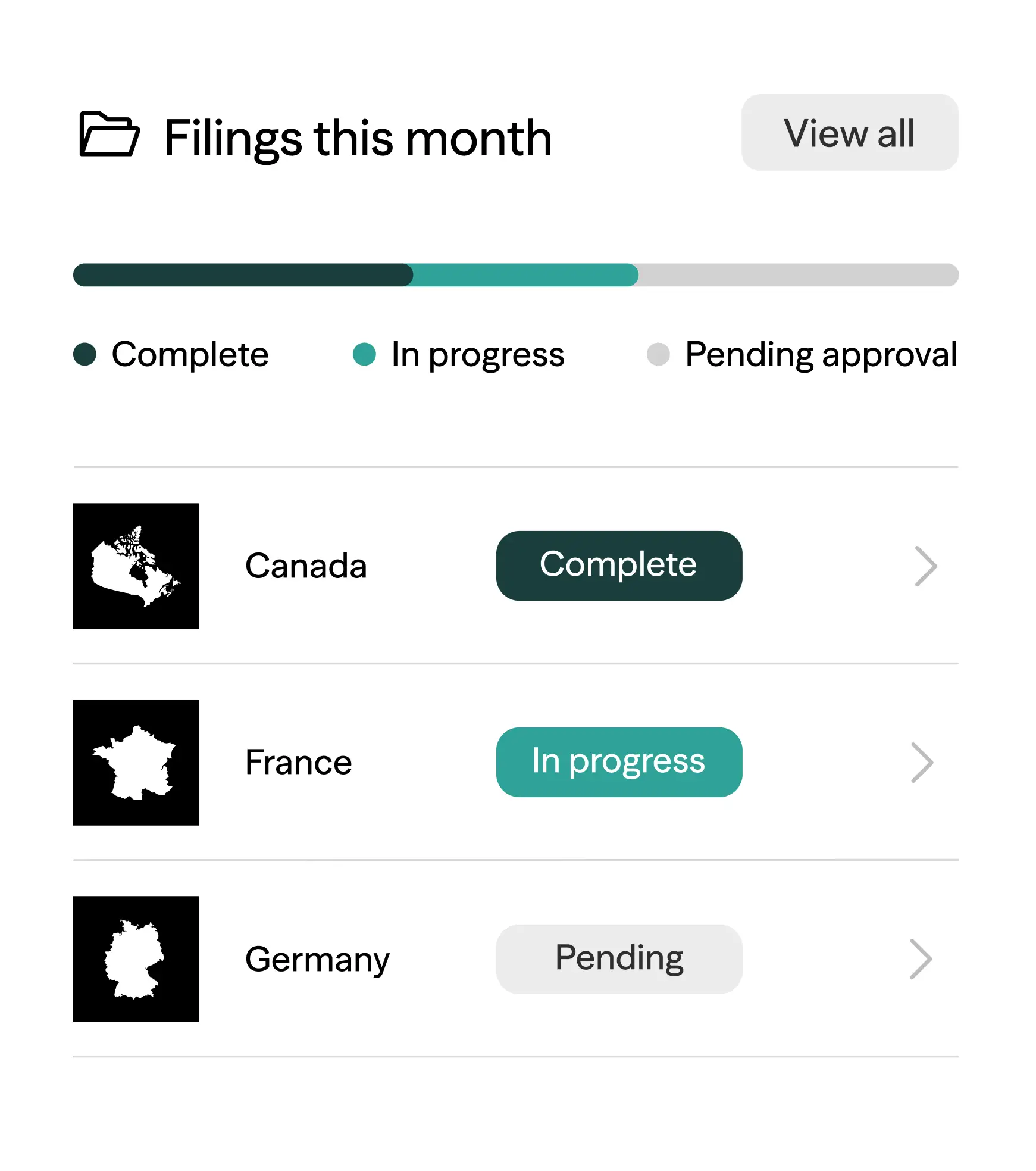Click the dark green Complete legend dot
The image size is (1036, 1171).
click(85, 354)
